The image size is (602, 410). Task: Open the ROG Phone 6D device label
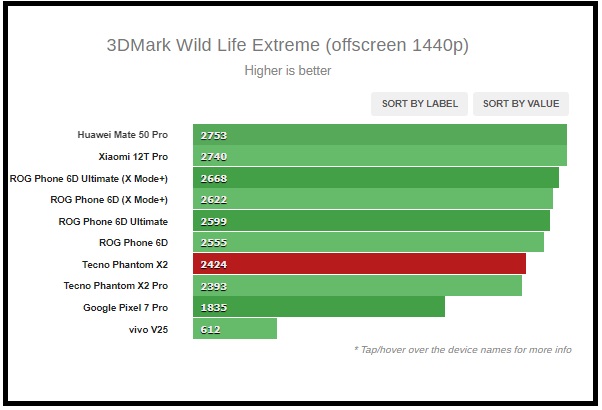[x=133, y=243]
